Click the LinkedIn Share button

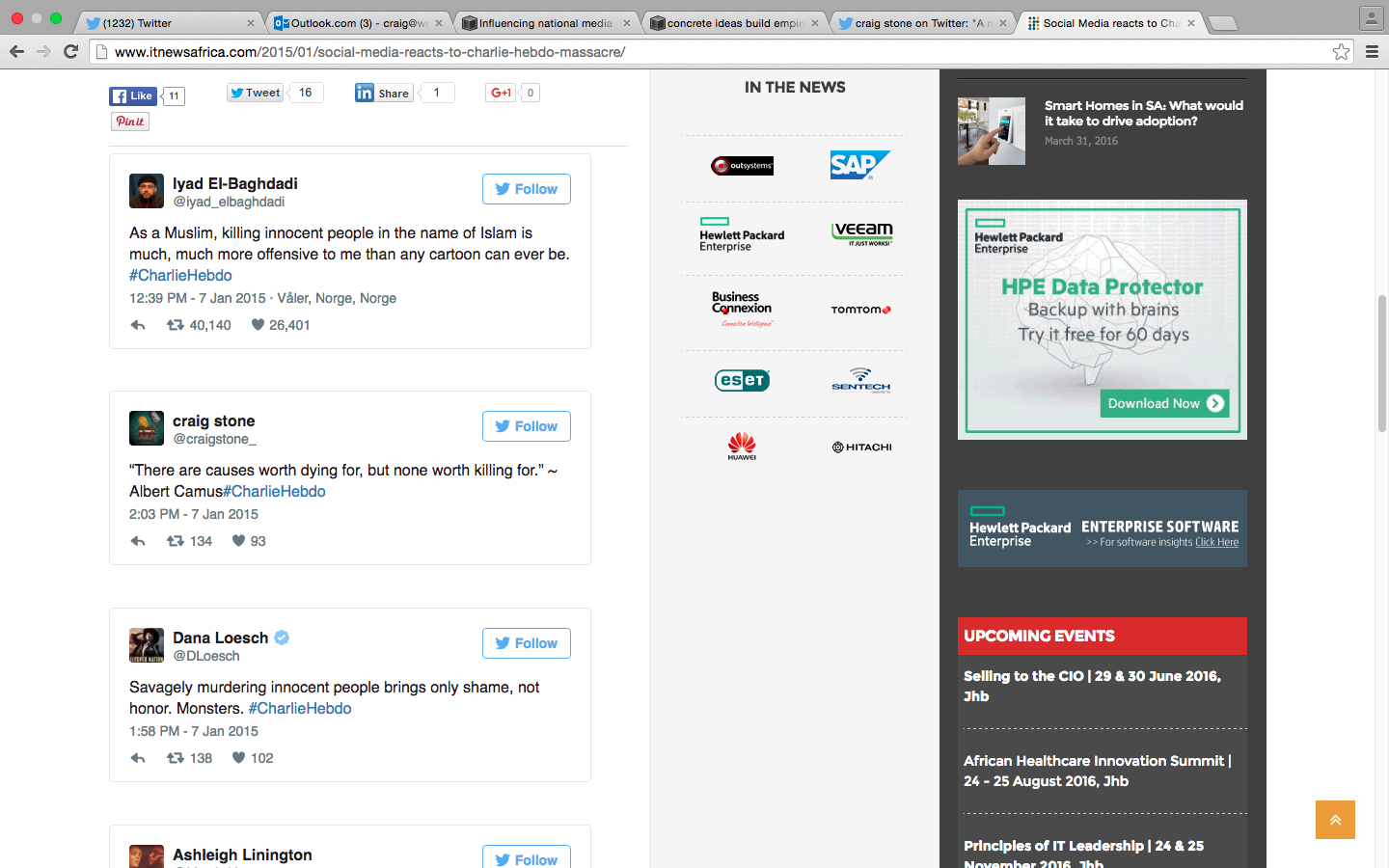384,93
